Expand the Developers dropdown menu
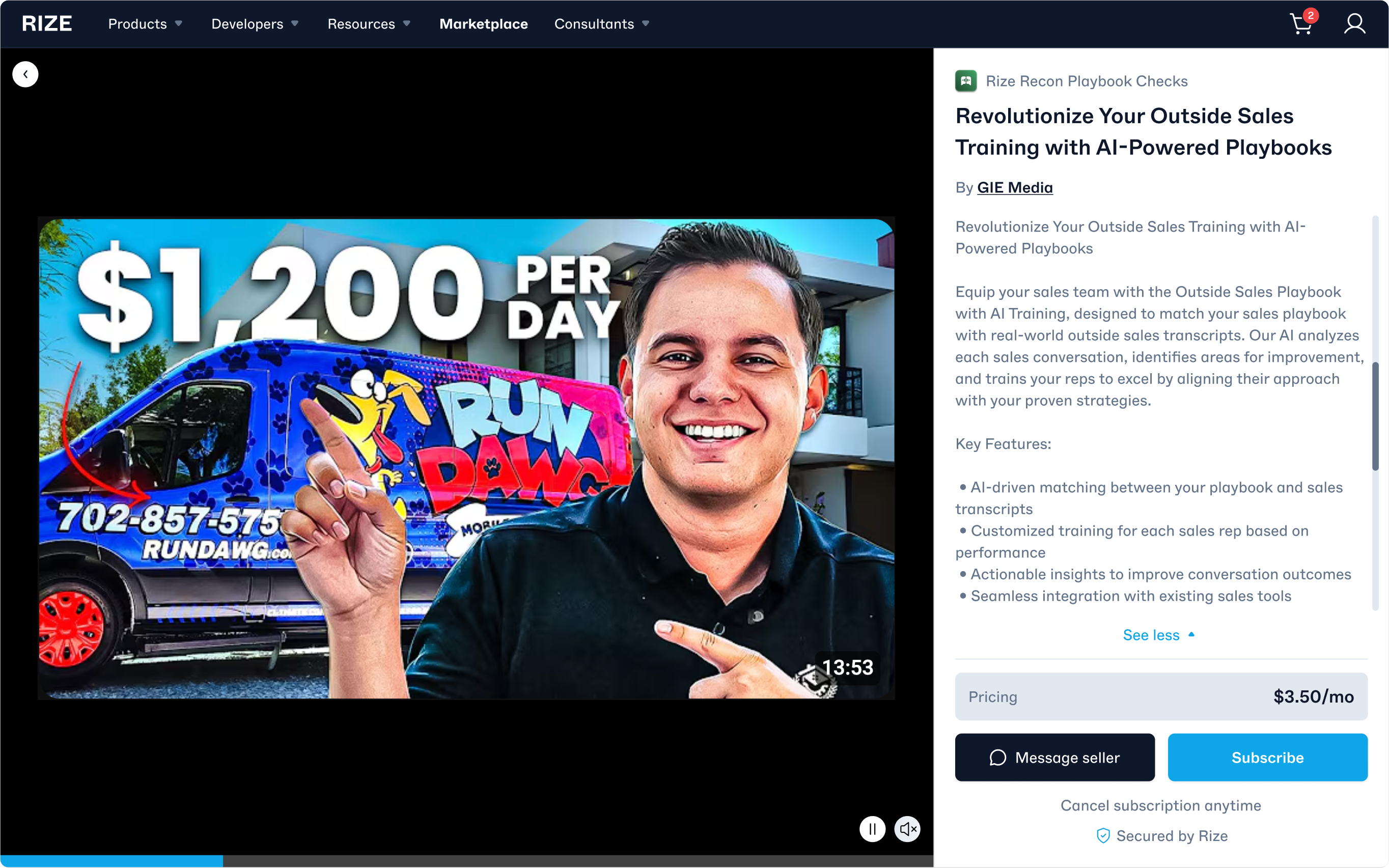Image resolution: width=1389 pixels, height=868 pixels. tap(255, 23)
